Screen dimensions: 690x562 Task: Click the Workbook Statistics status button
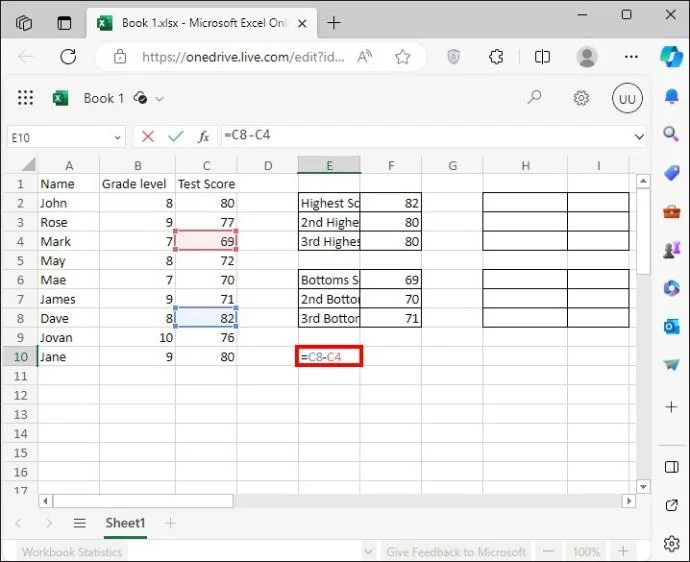[72, 552]
